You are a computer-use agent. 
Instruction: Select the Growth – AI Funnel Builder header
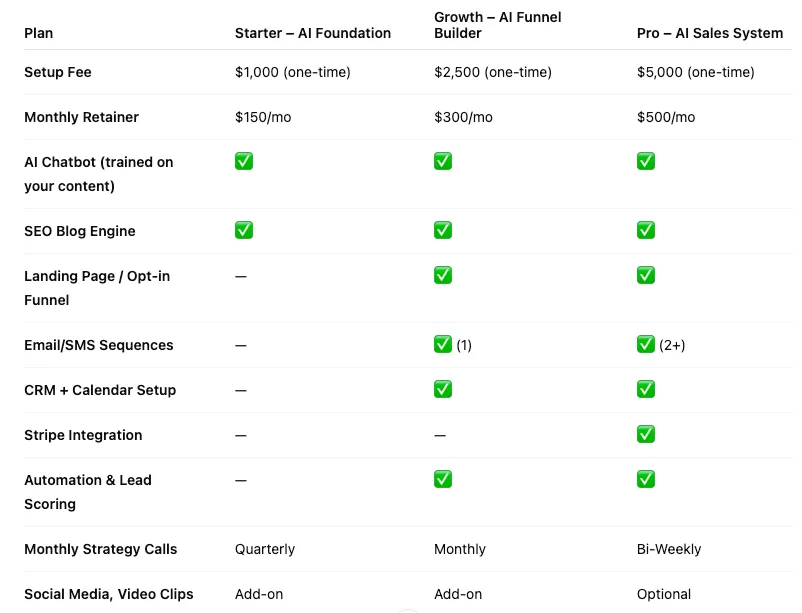point(498,25)
